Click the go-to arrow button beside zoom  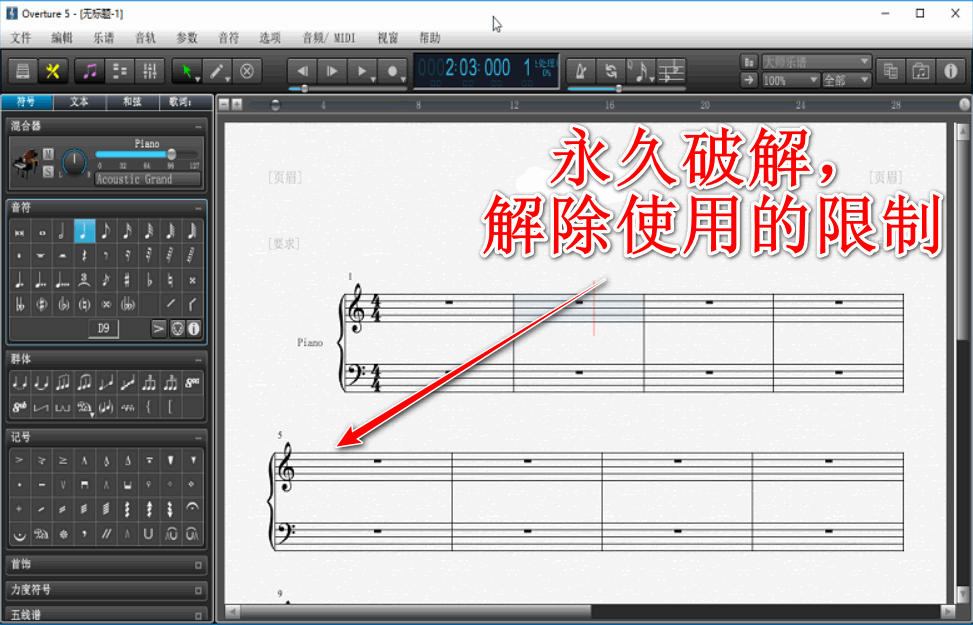coord(749,81)
